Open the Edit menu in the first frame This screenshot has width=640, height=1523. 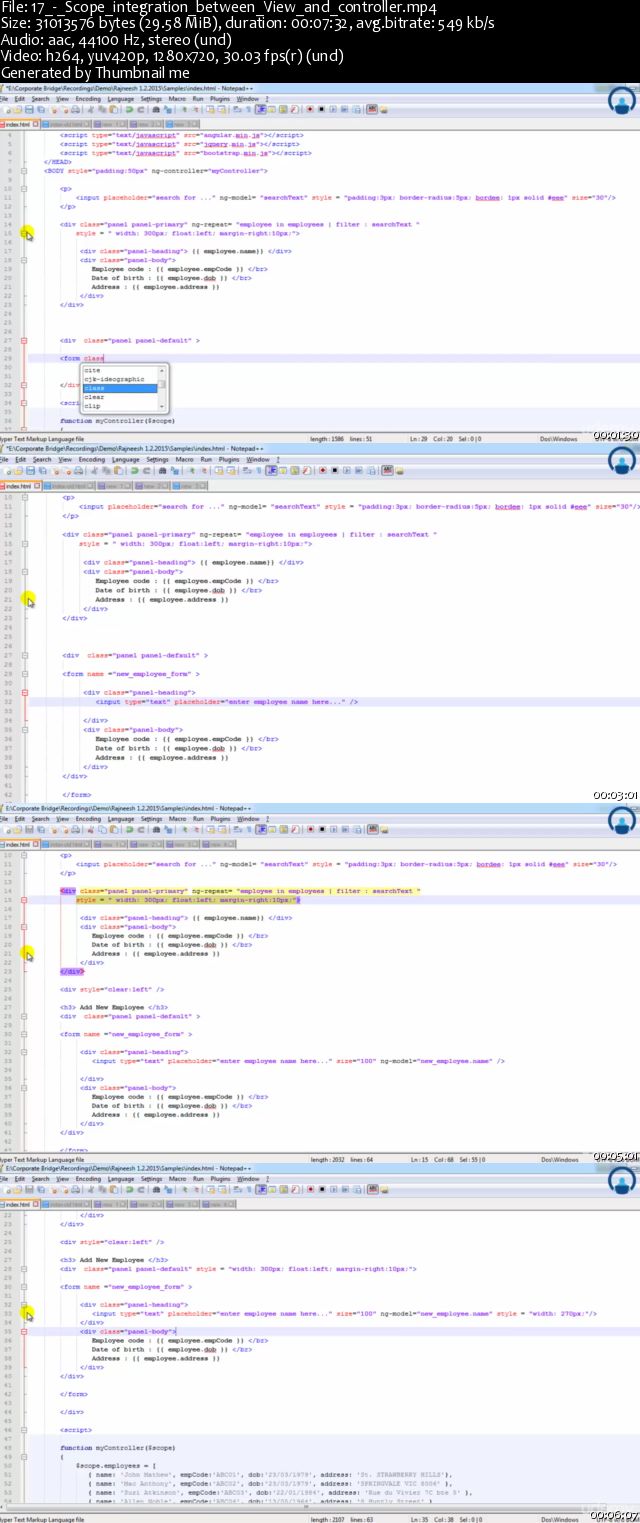point(20,99)
